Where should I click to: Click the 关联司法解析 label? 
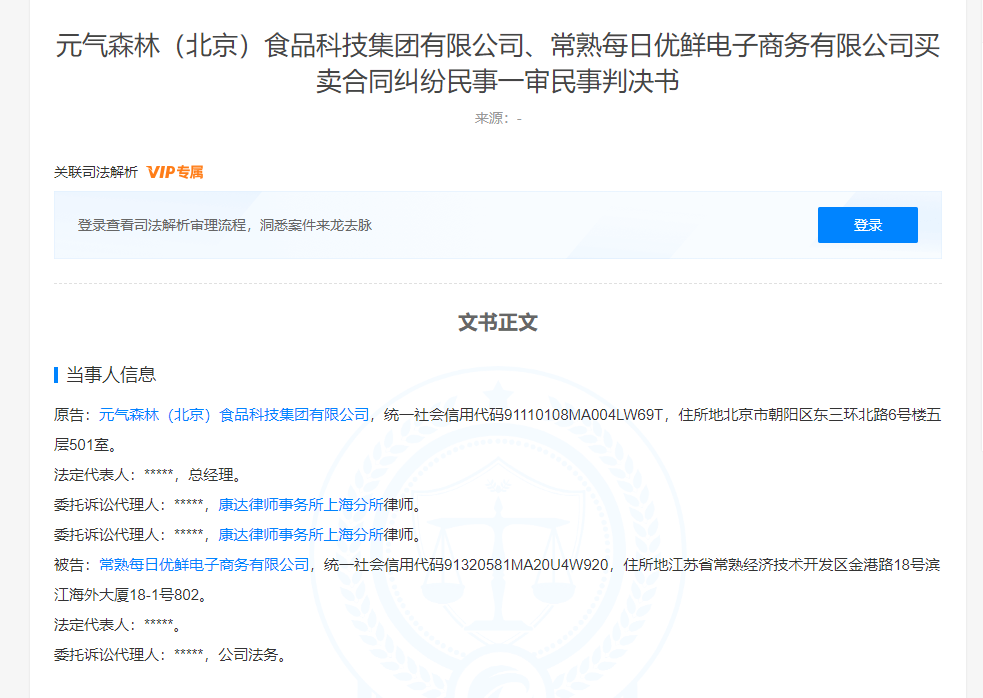click(x=96, y=172)
